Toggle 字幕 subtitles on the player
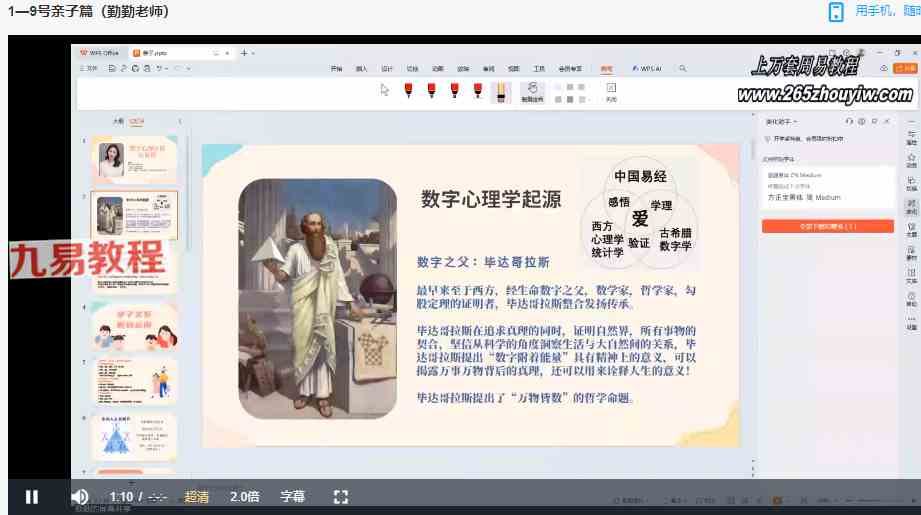 click(x=292, y=497)
